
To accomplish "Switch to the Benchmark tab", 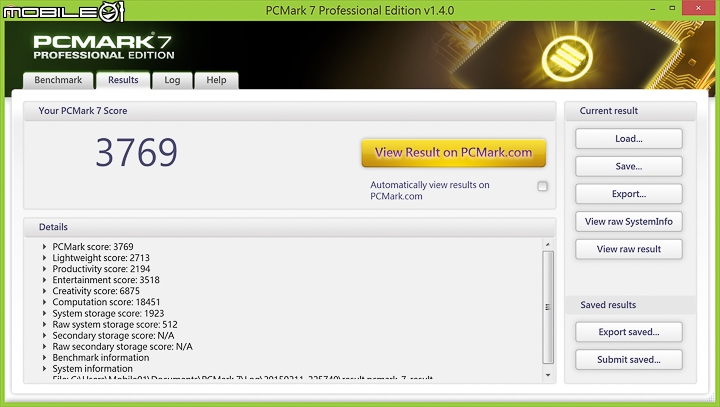I will point(58,80).
